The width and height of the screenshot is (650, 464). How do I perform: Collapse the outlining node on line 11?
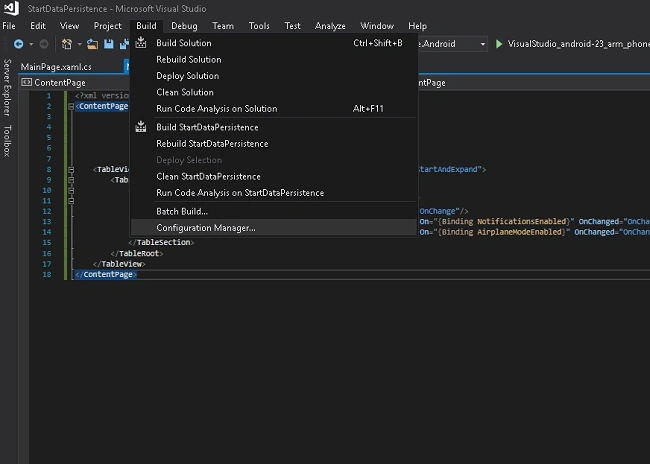click(x=71, y=201)
